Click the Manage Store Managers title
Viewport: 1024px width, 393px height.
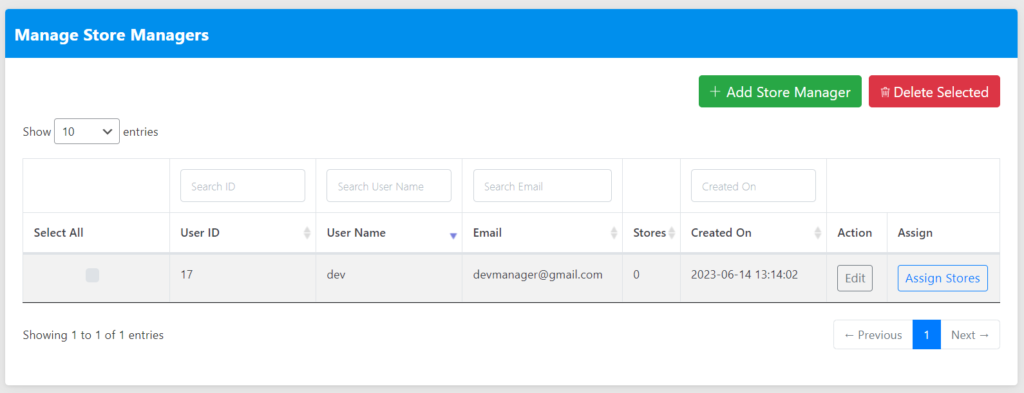112,35
